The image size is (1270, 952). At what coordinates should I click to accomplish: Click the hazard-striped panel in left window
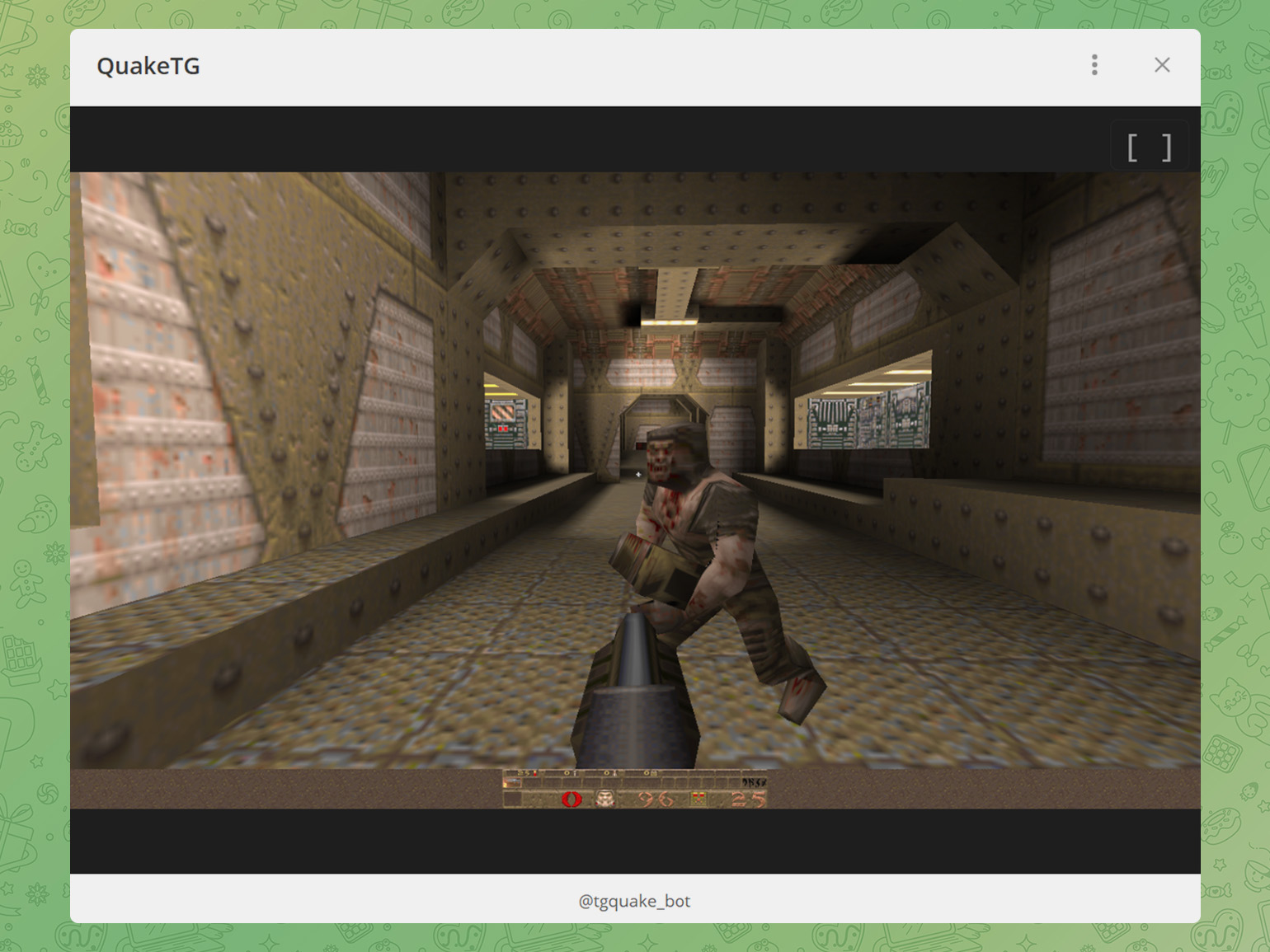(502, 411)
